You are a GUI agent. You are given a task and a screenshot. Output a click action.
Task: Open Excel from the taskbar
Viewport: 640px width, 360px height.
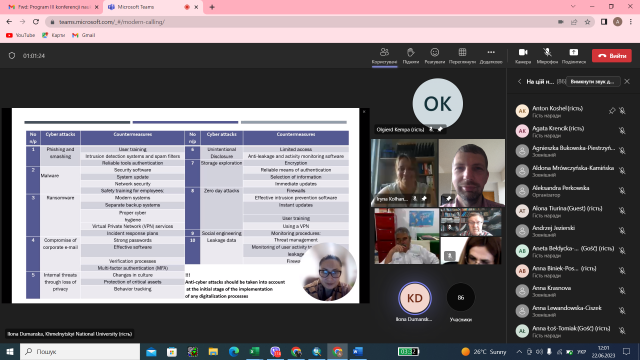point(254,351)
